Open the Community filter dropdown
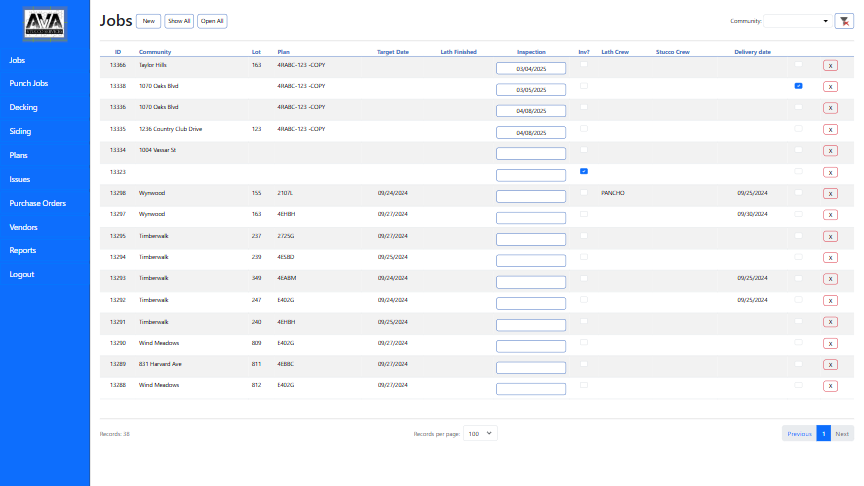Image resolution: width=864 pixels, height=486 pixels. click(x=798, y=21)
